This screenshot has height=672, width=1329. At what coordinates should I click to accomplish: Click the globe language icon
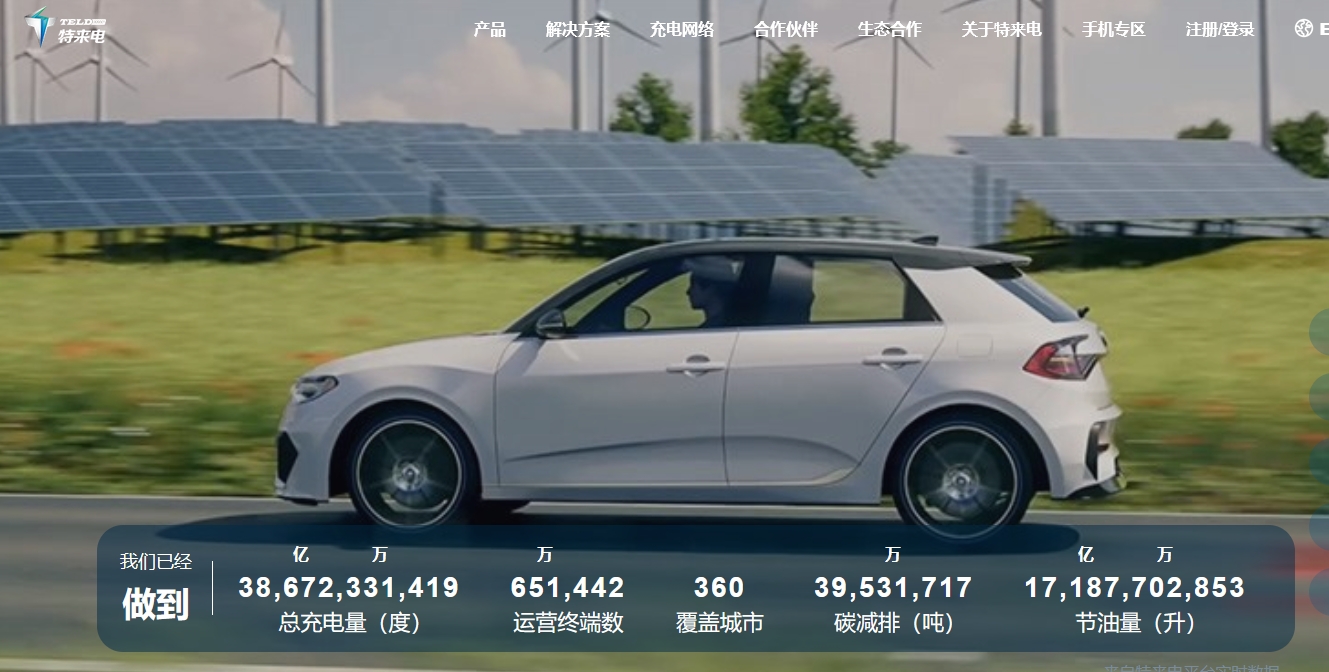coord(1303,29)
